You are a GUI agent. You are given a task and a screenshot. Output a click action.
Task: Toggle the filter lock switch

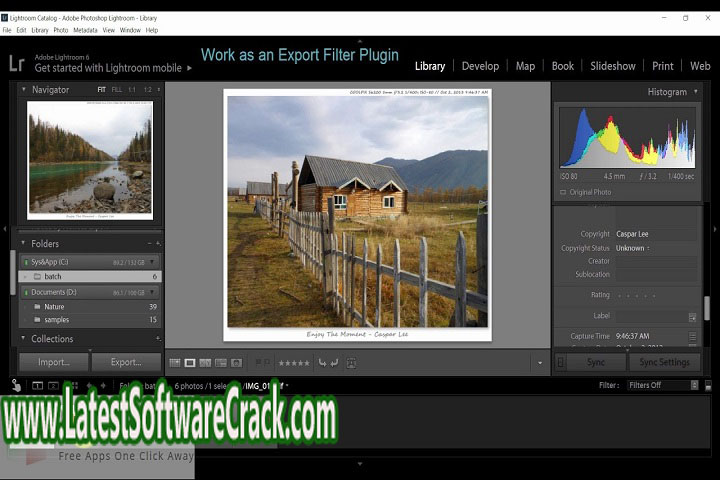coord(708,385)
